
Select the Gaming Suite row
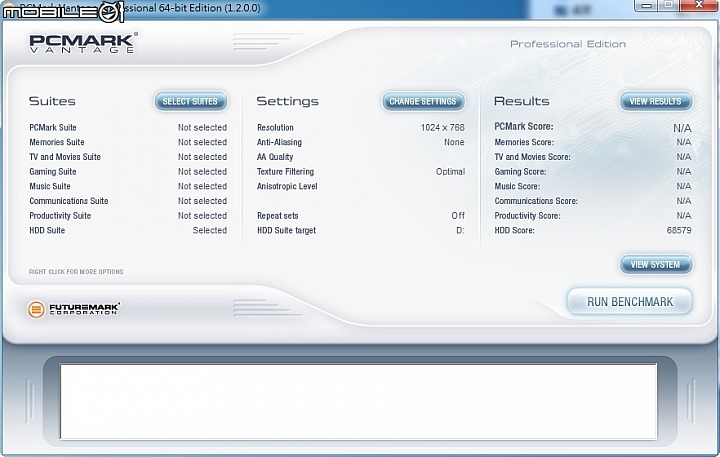coord(128,172)
